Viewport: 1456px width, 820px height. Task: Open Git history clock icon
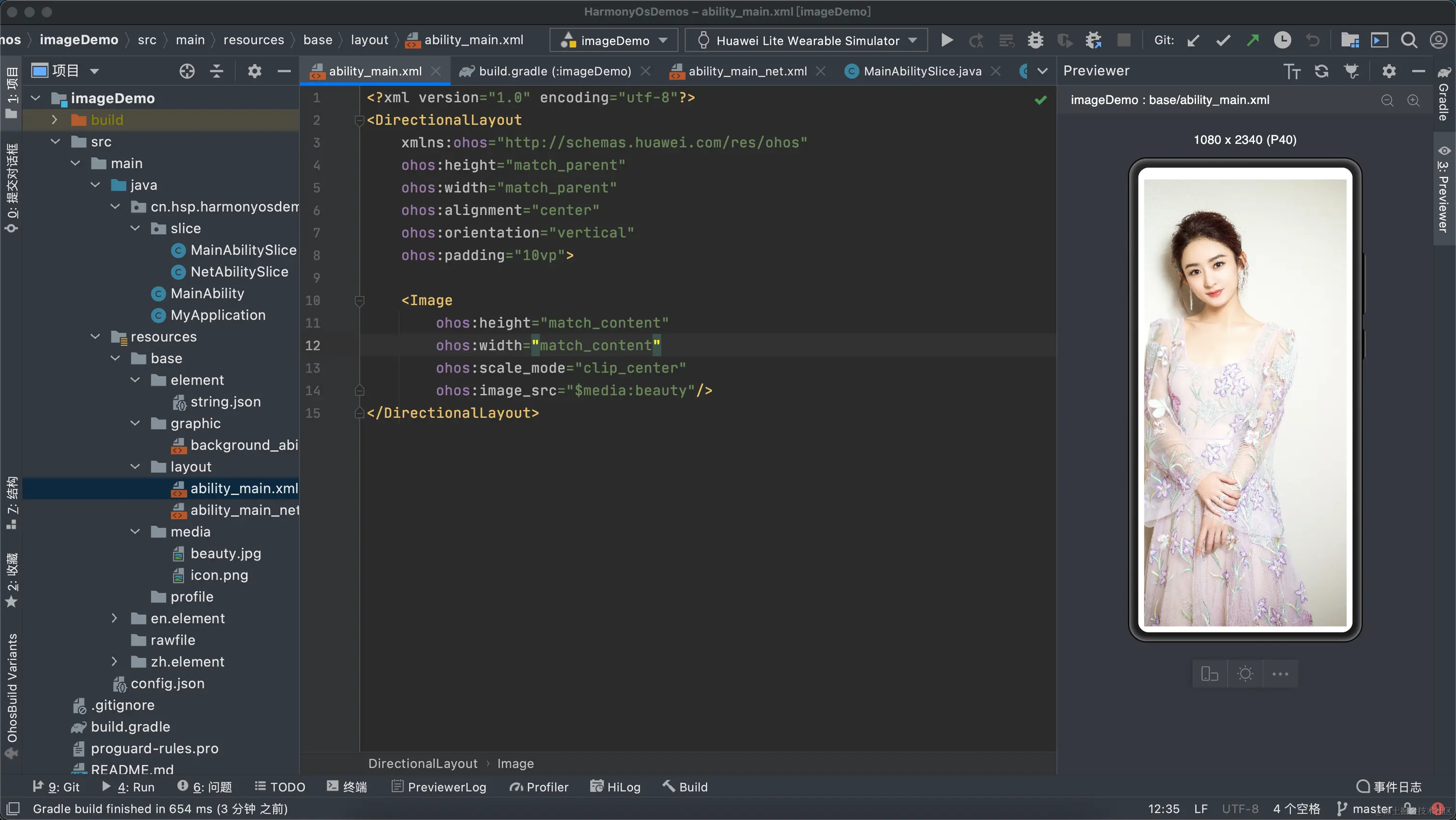click(x=1282, y=40)
